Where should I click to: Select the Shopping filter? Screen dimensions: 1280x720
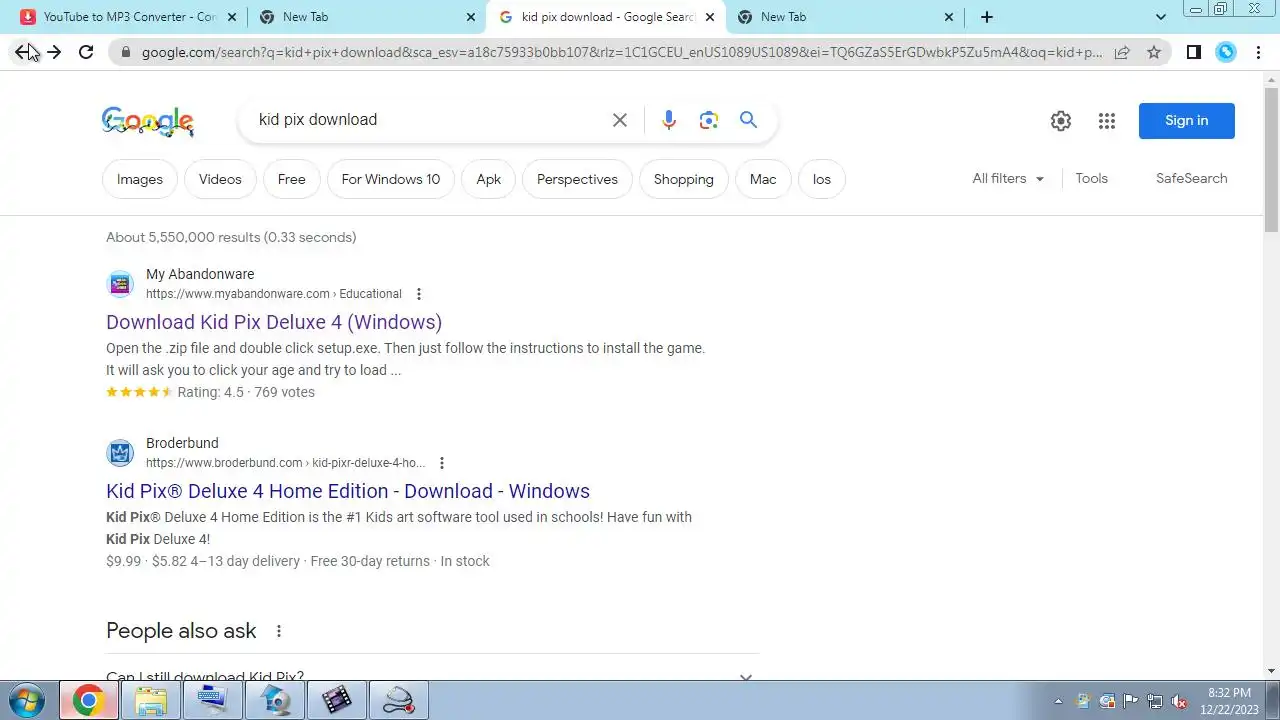pyautogui.click(x=684, y=179)
